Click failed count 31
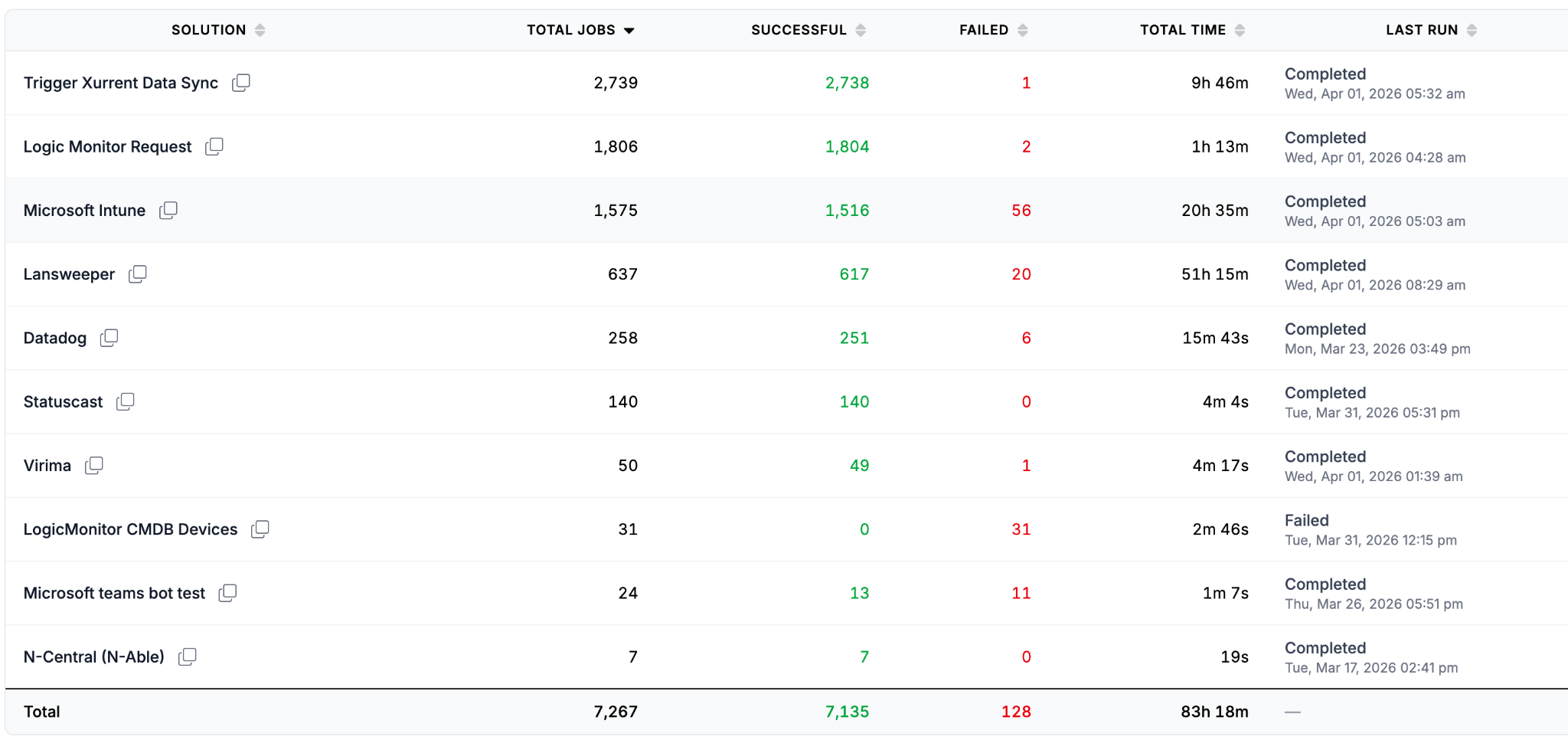 tap(1021, 529)
